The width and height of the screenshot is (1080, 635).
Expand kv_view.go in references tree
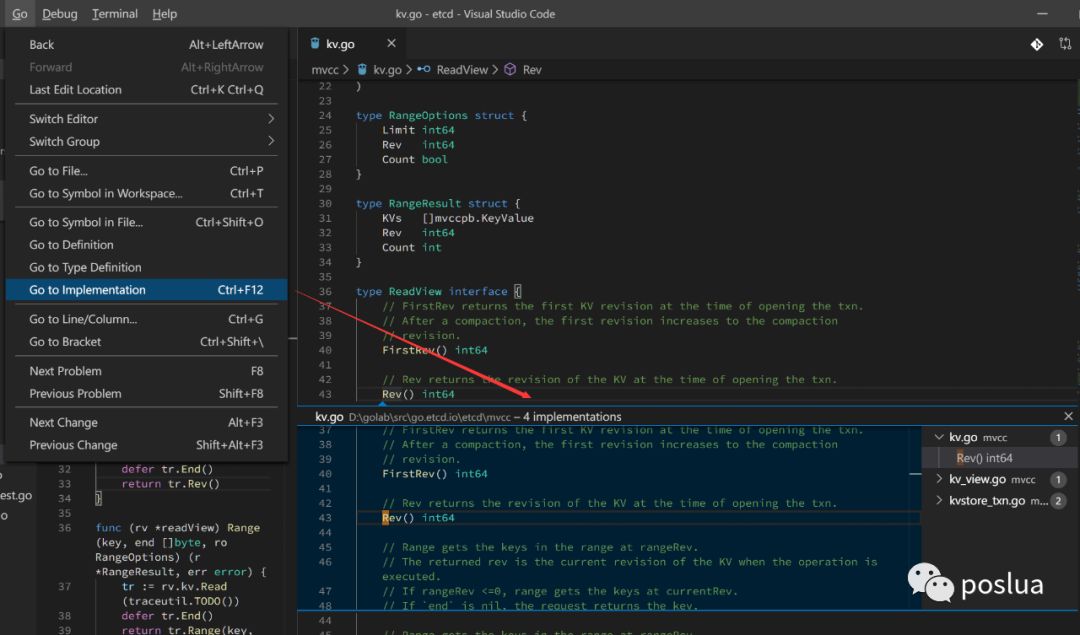pyautogui.click(x=939, y=479)
